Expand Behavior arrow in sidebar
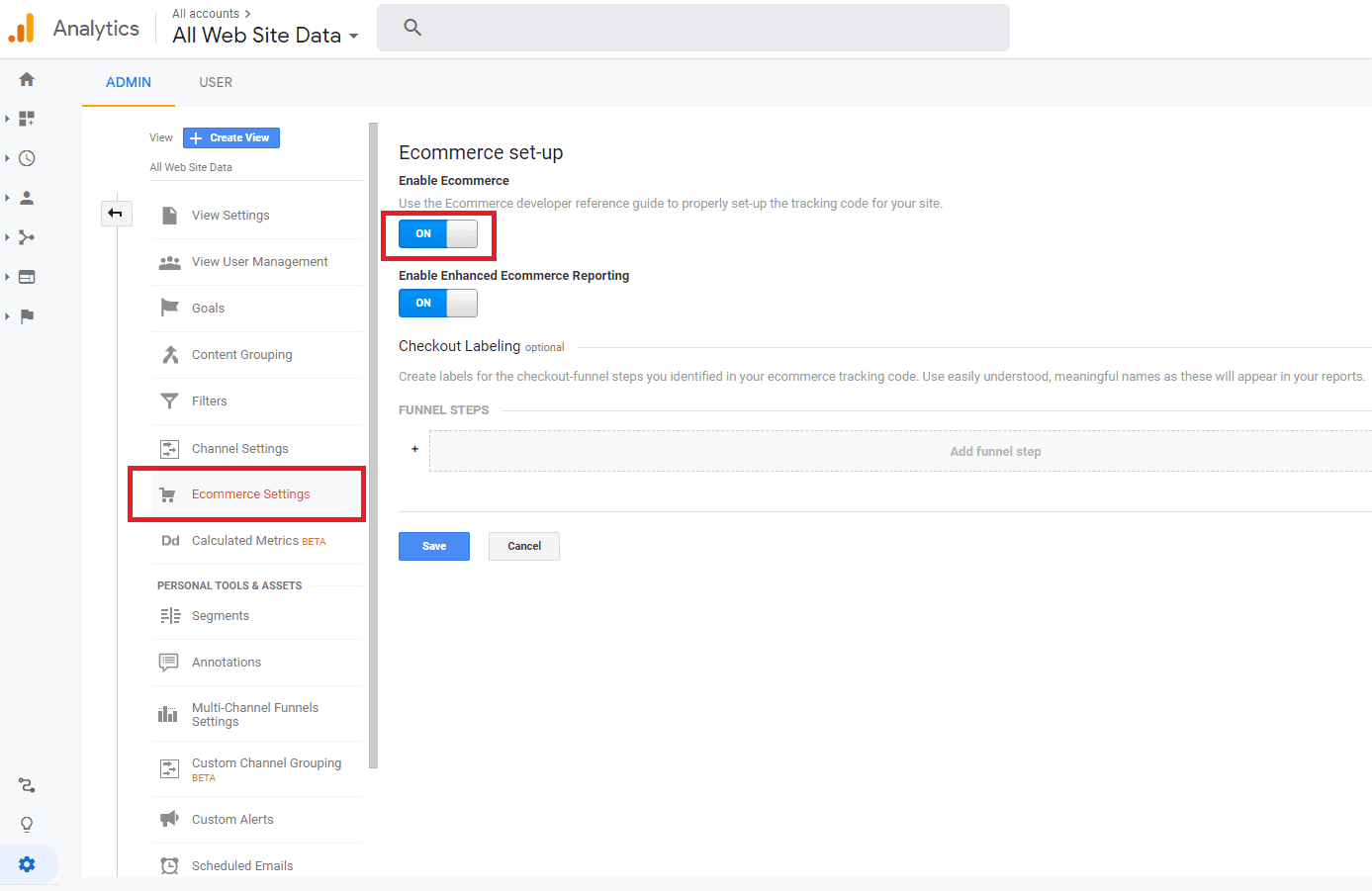The width and height of the screenshot is (1372, 891). coord(7,277)
